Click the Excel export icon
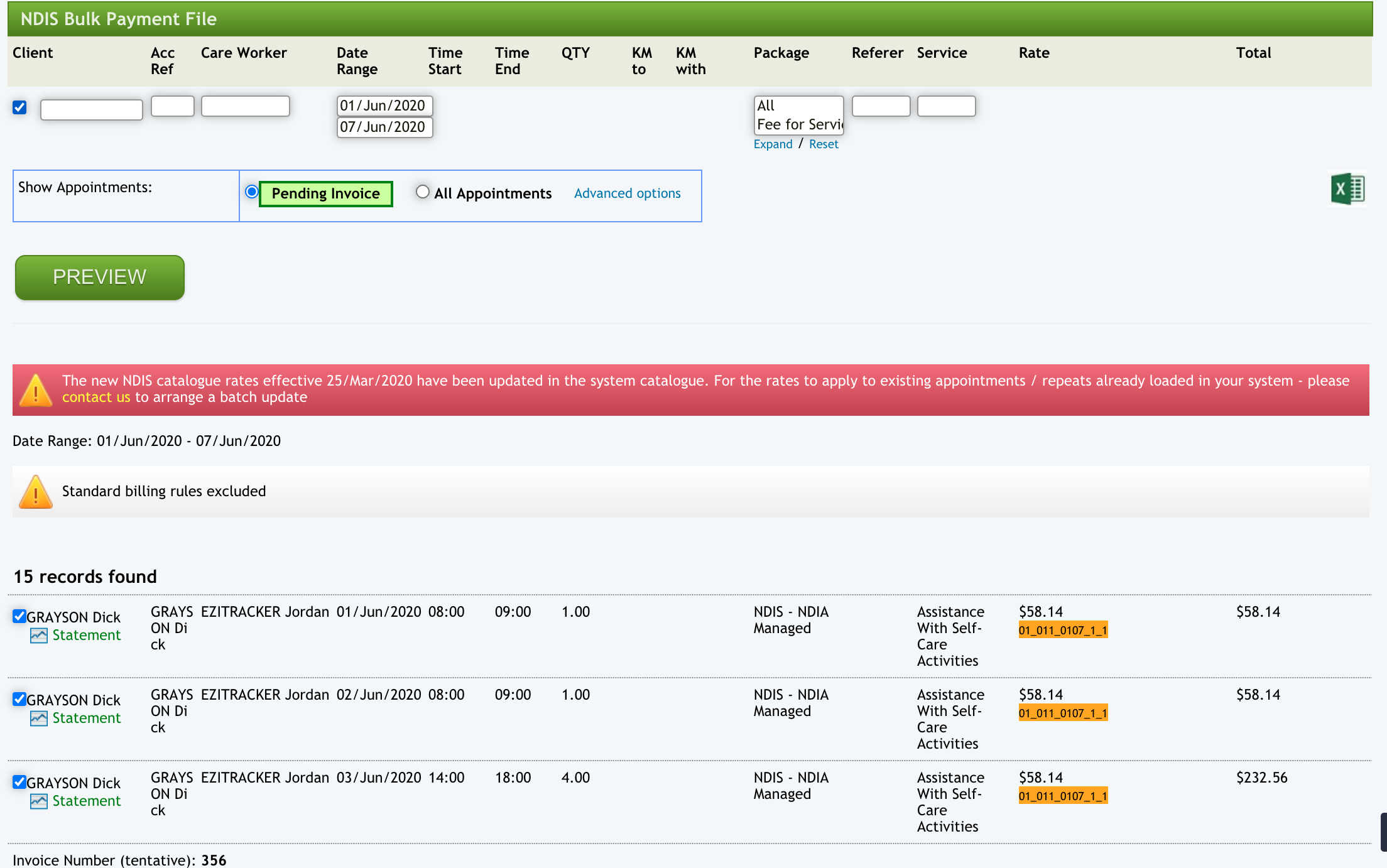This screenshot has width=1387, height=868. click(1347, 188)
